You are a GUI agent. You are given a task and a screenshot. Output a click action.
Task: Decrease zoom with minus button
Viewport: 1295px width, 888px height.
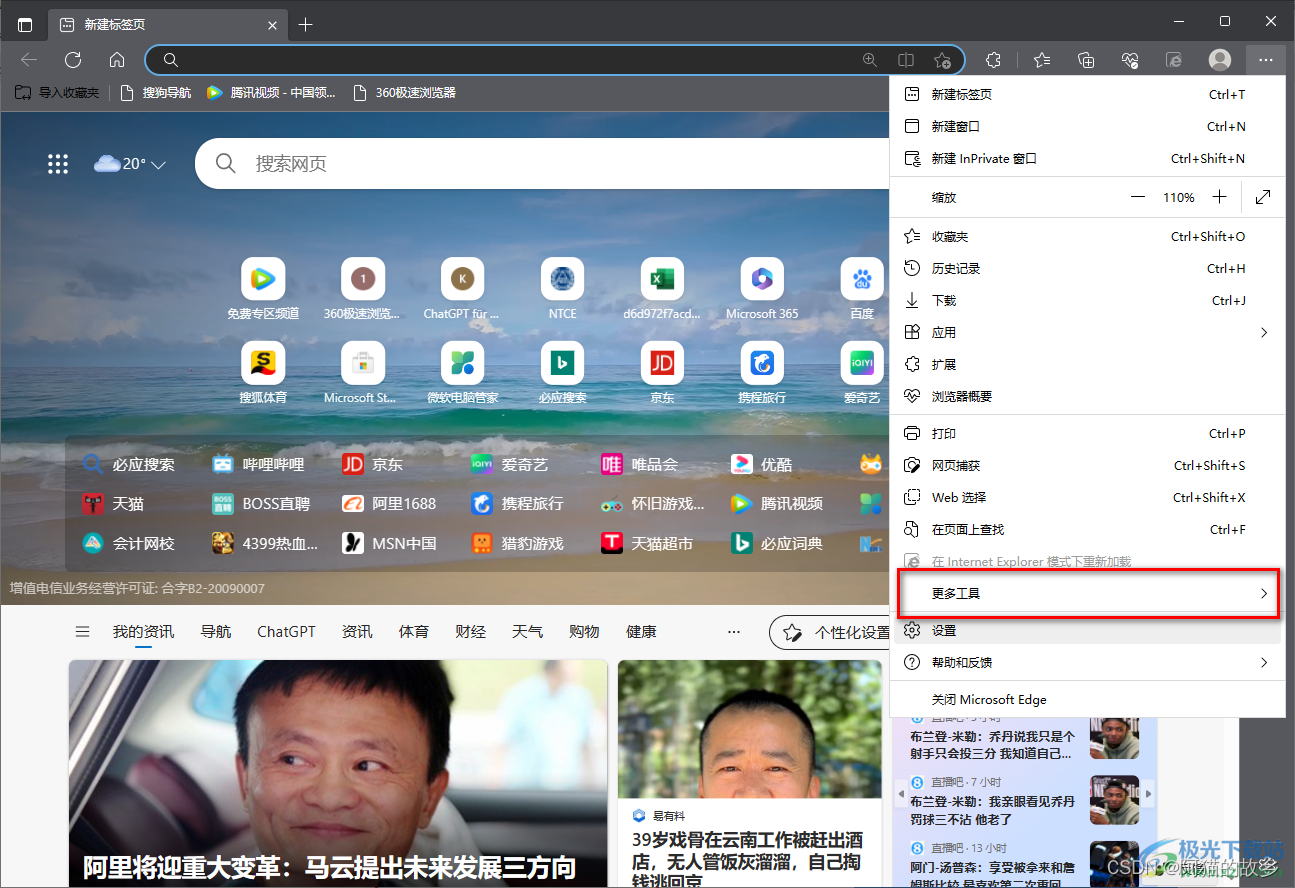[1138, 197]
